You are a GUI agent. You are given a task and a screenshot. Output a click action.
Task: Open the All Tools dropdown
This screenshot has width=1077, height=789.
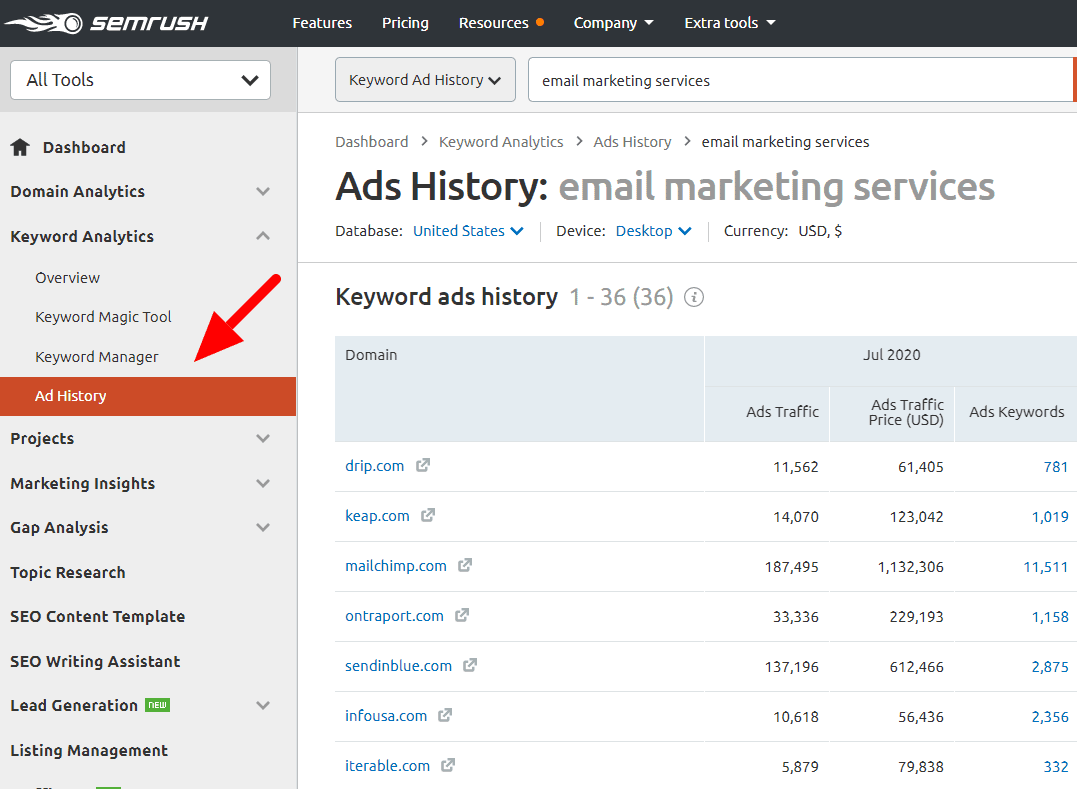[140, 80]
